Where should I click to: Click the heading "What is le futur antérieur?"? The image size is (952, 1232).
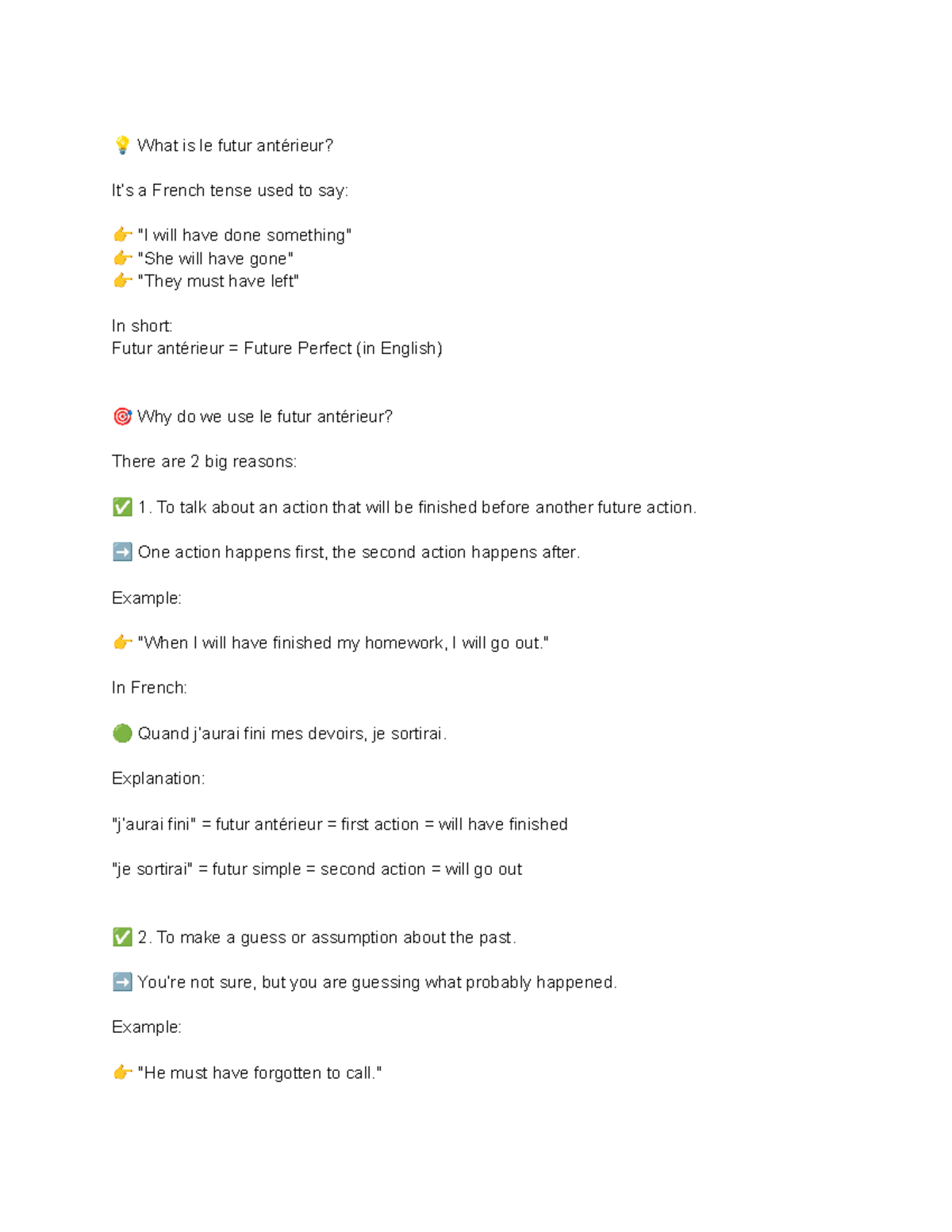pyautogui.click(x=235, y=145)
